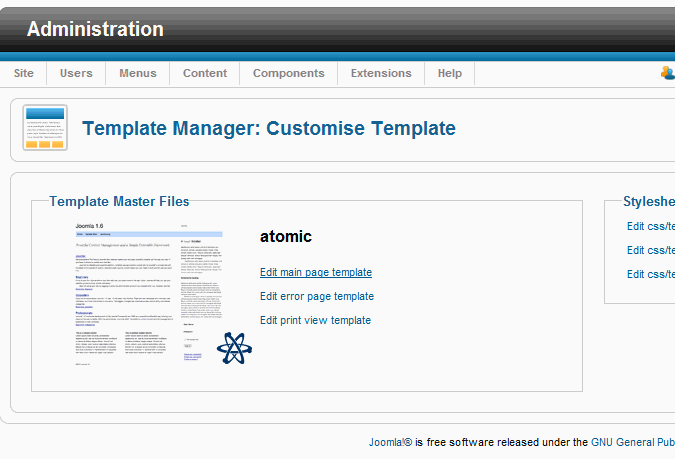Select the Components menu
This screenshot has width=675, height=459.
288,73
